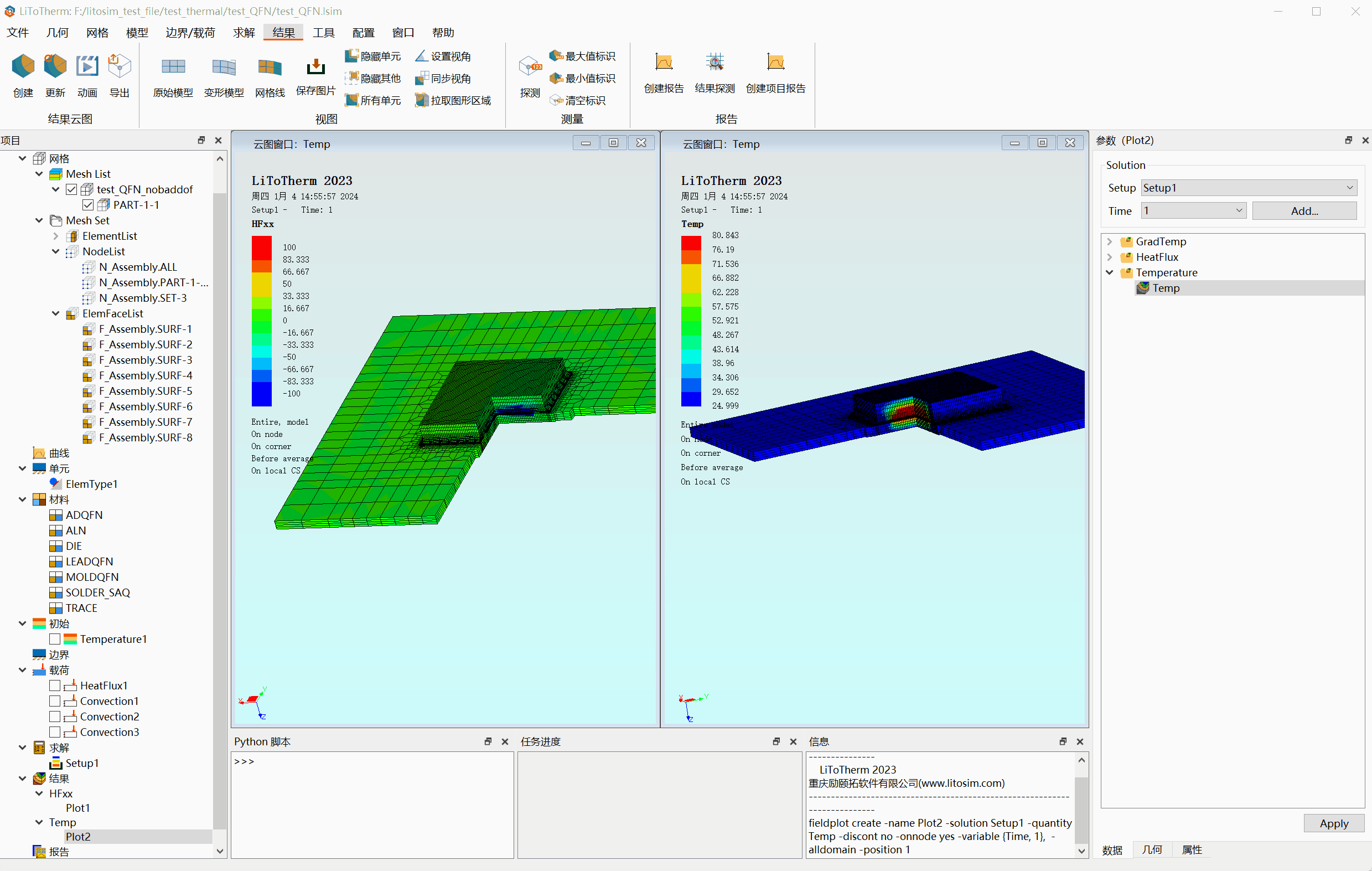Click the 创建 result contour icon

pyautogui.click(x=23, y=66)
